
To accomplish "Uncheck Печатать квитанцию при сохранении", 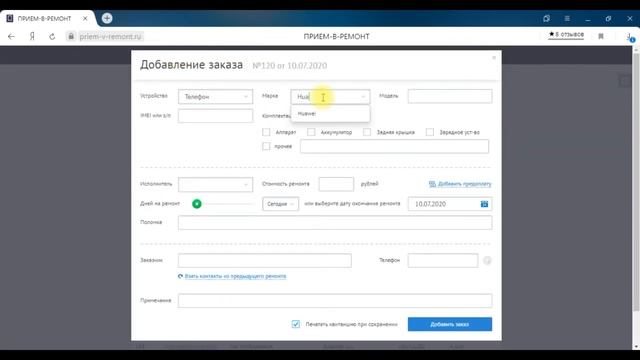I will coord(296,324).
